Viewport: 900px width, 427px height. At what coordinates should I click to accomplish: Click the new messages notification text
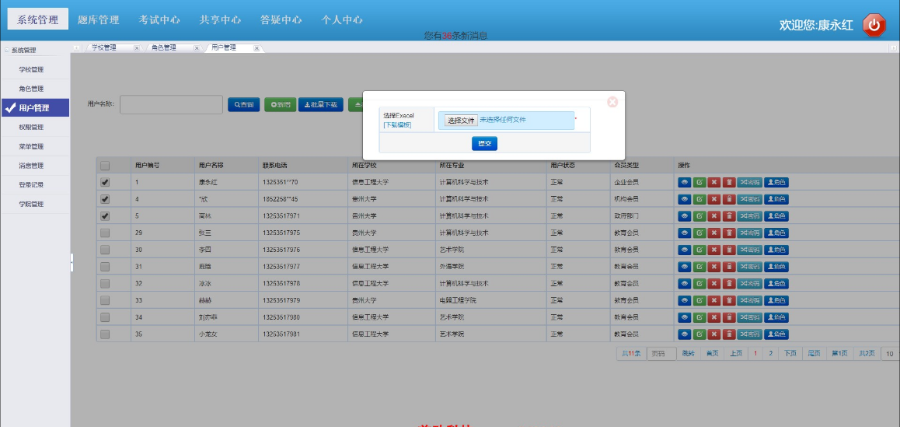click(456, 36)
